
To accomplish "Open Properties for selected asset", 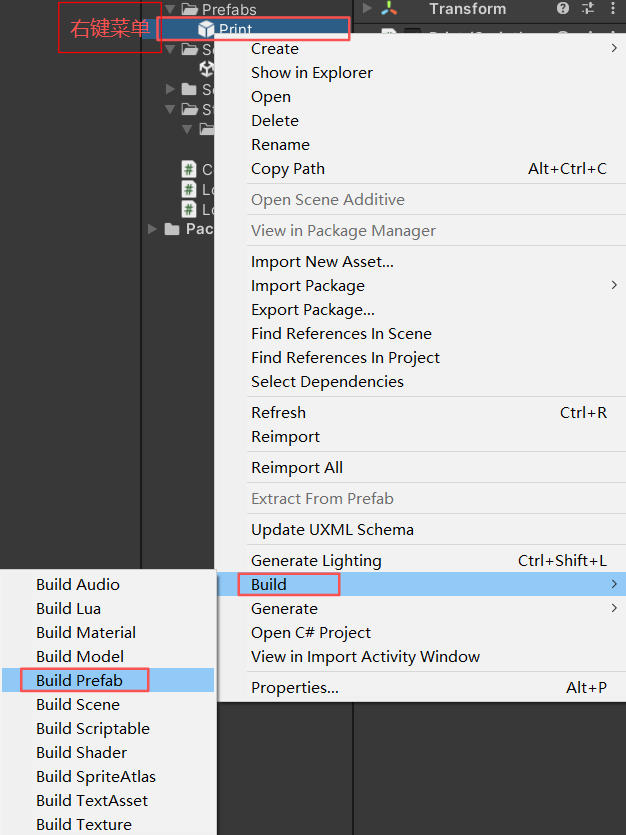I will point(295,688).
